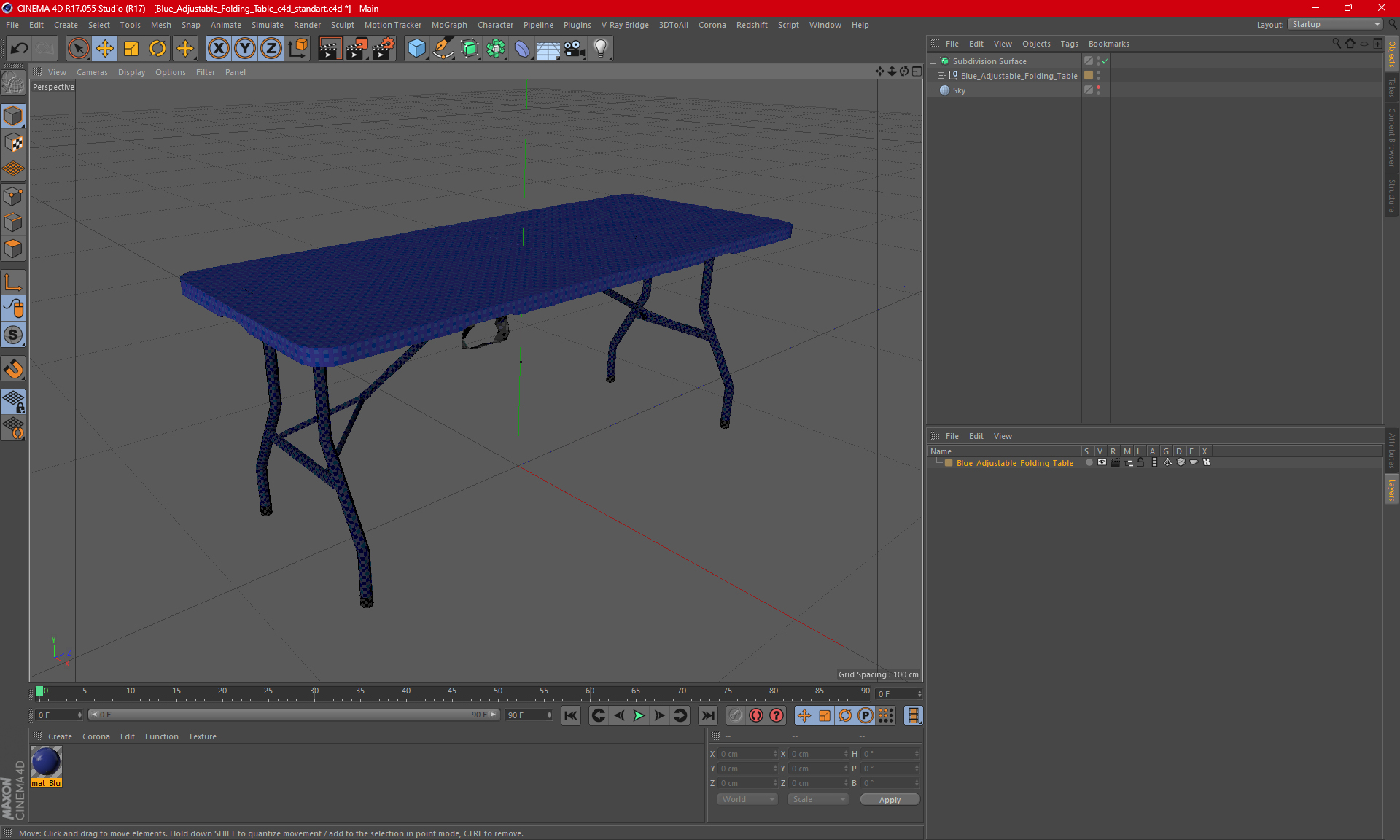Open the Render menu
Screen dimensions: 1400x840
click(307, 25)
